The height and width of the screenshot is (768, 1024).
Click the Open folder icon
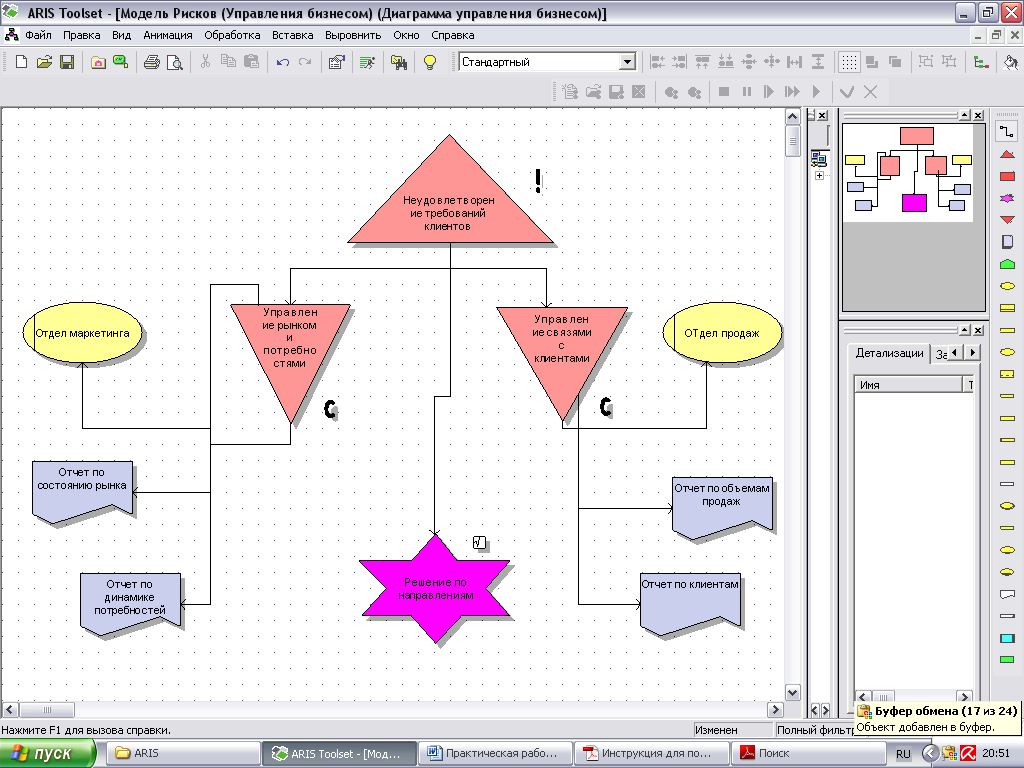click(44, 62)
